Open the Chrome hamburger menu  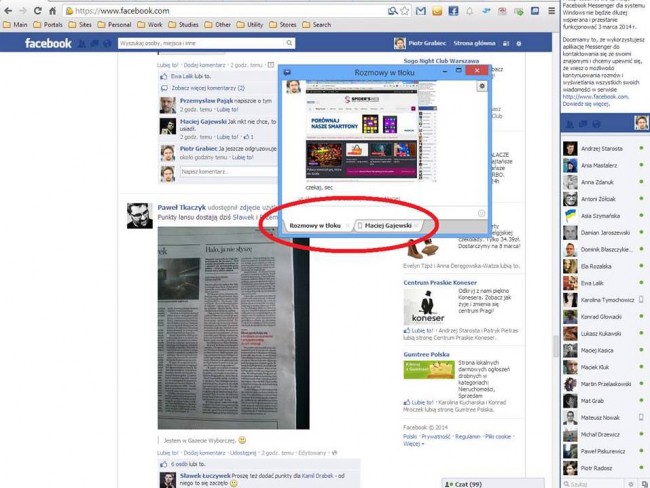551,11
